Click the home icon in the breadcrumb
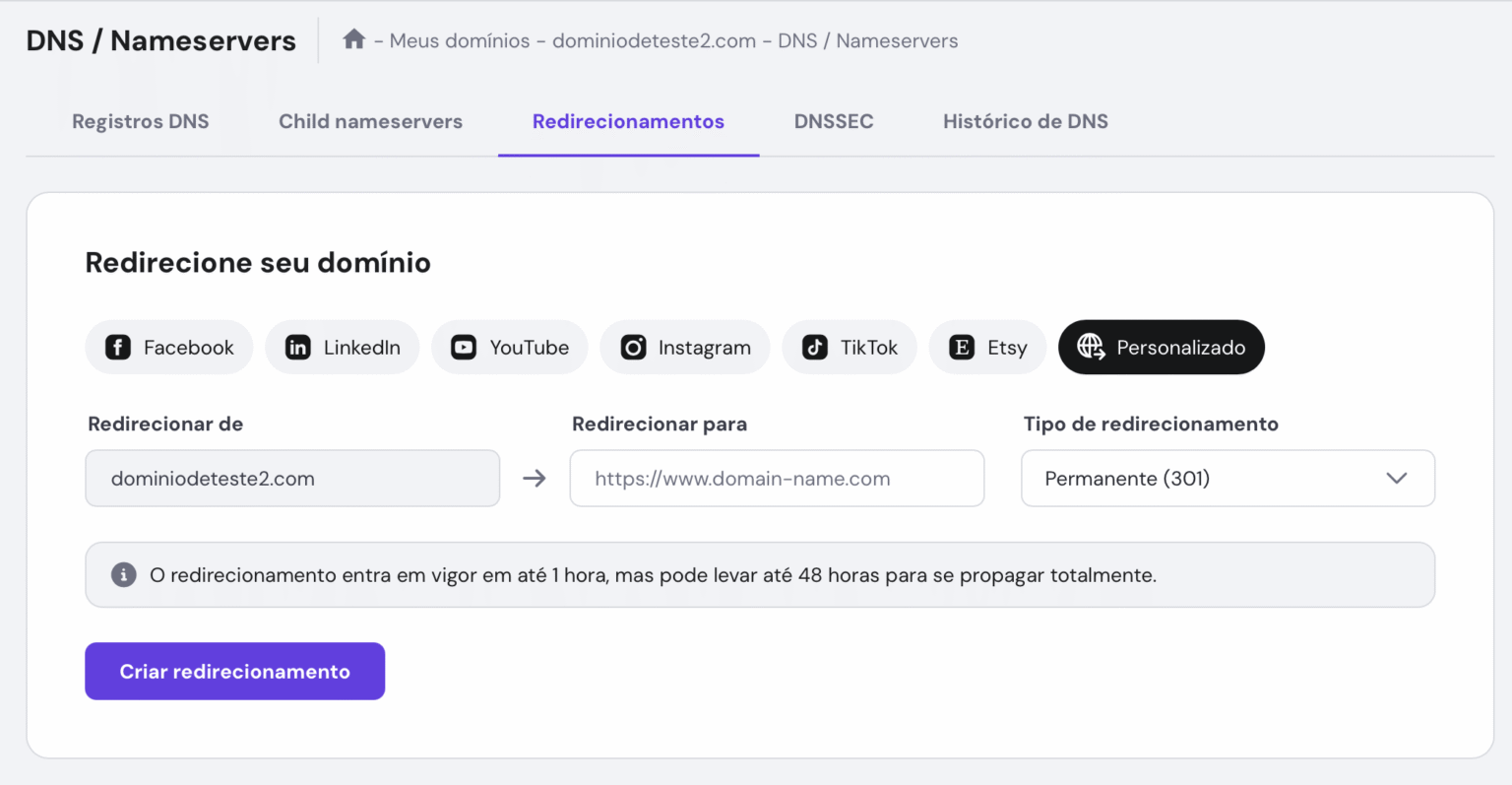The image size is (1512, 785). (353, 39)
